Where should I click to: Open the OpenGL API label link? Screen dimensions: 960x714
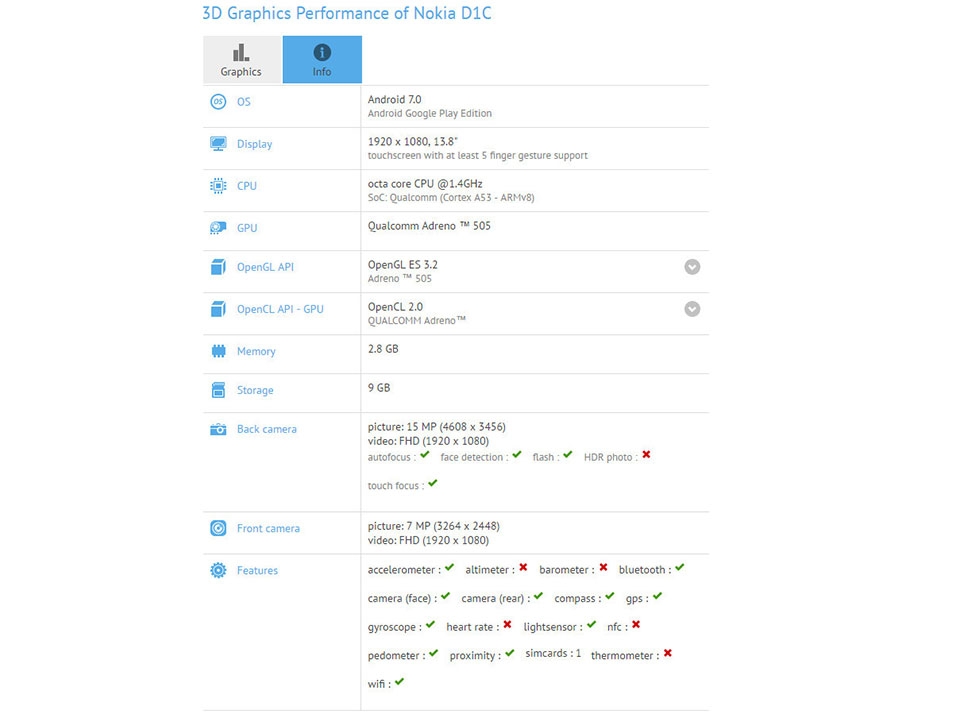coord(265,267)
